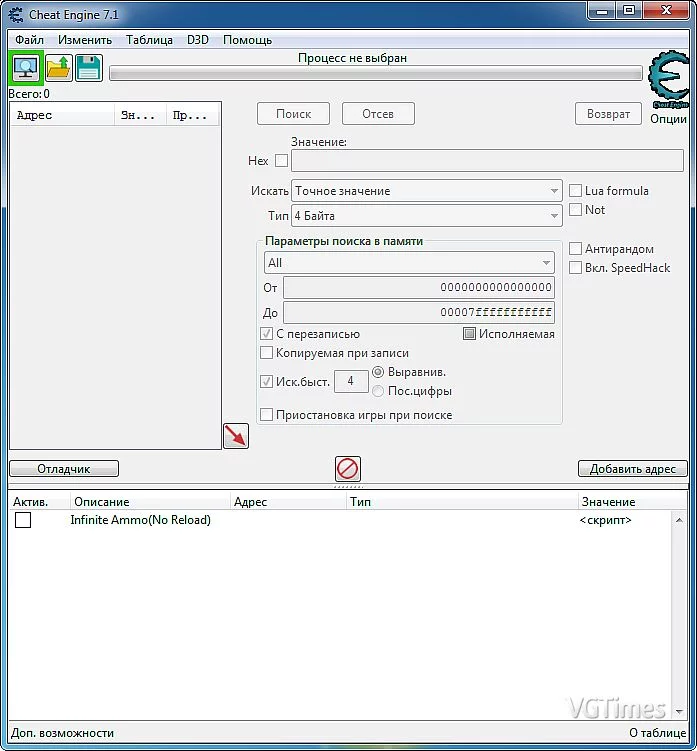Enable Копируемая при записи checkbox
The image size is (697, 751).
(x=266, y=353)
